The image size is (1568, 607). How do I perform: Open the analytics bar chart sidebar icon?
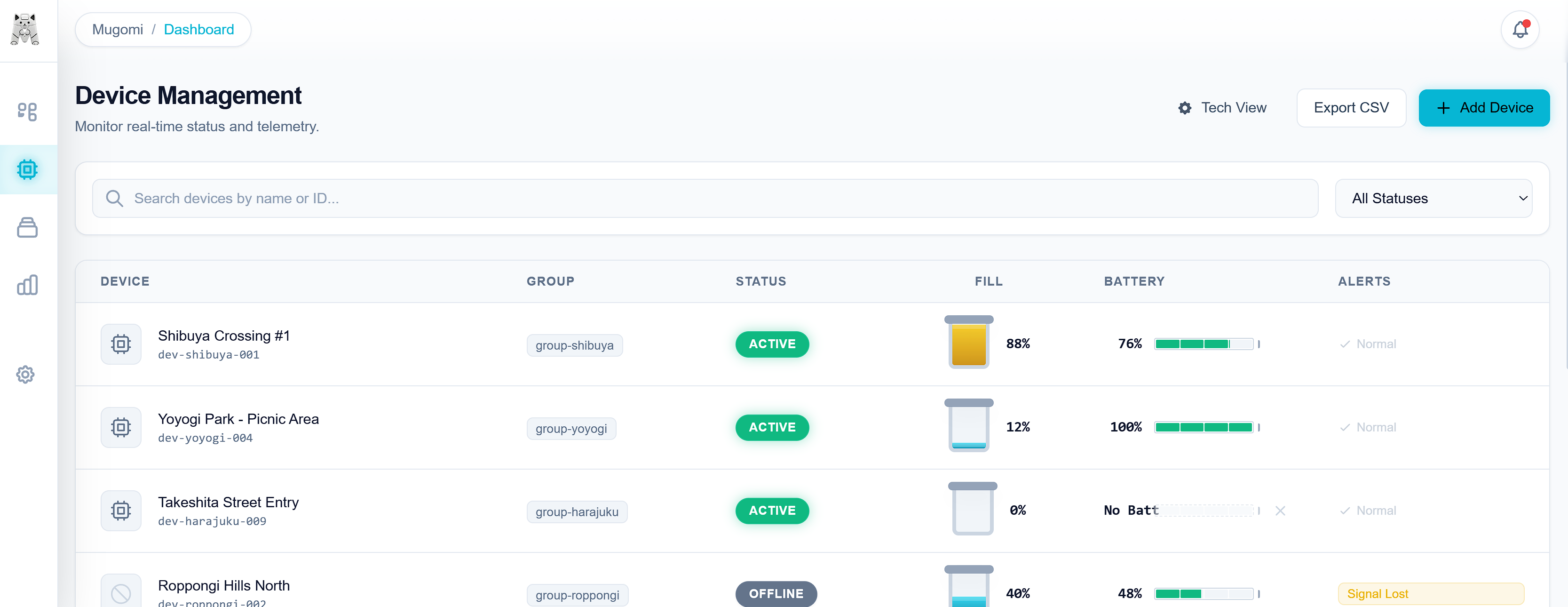pyautogui.click(x=27, y=285)
